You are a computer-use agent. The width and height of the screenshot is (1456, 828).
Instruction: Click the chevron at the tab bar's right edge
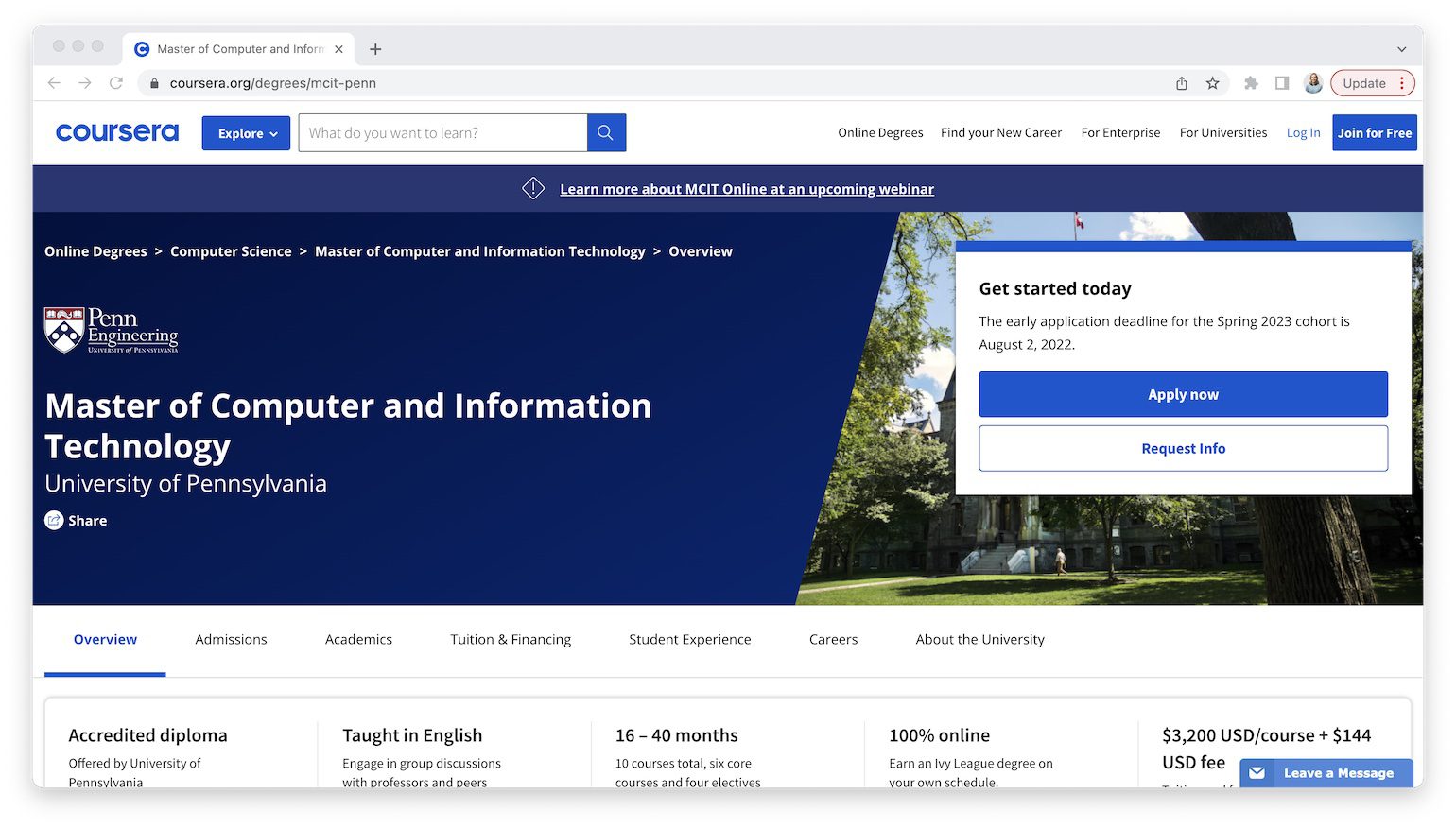tap(1401, 48)
